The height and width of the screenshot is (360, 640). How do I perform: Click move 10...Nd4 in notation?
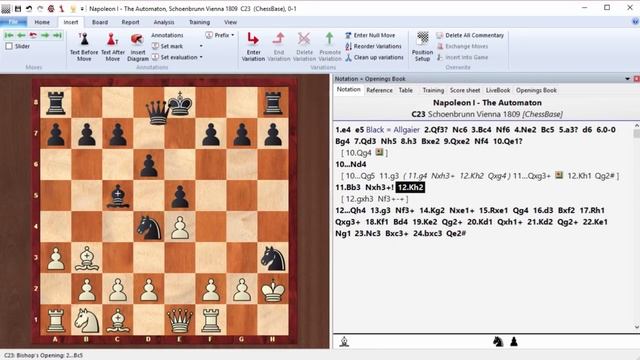[351, 164]
